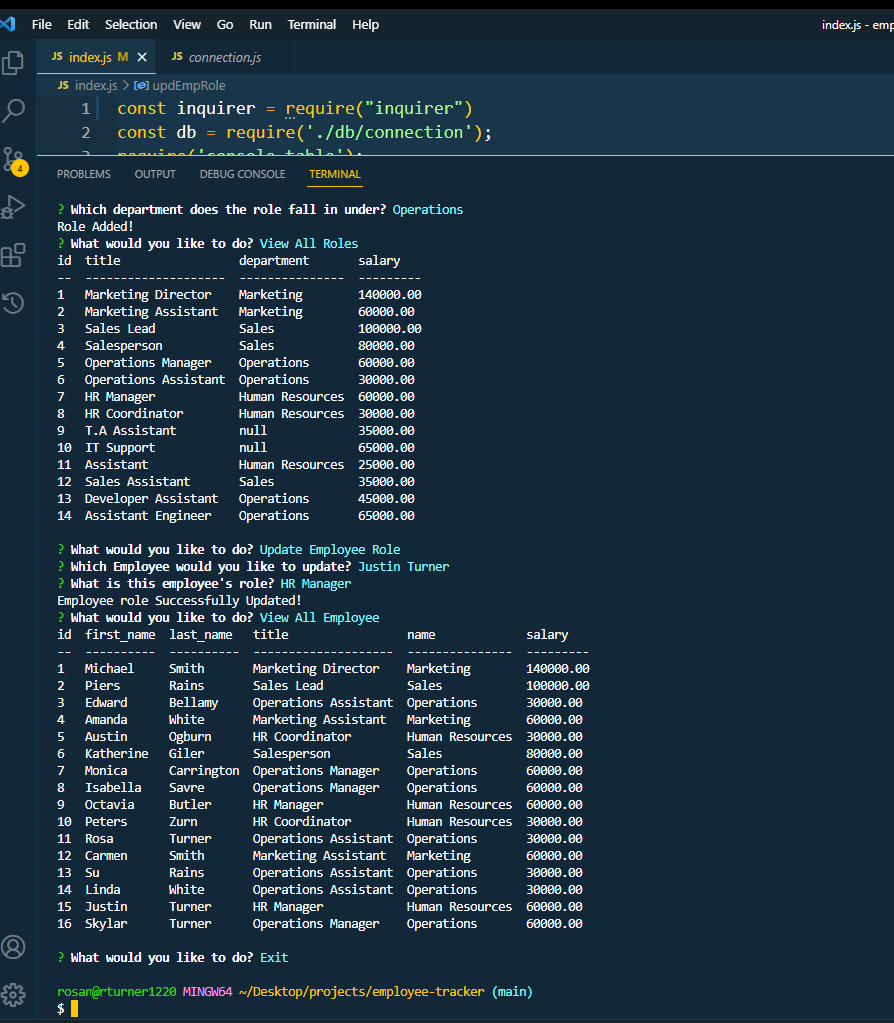Click the 'department' column header in roles table
This screenshot has height=1023, width=894.
273,260
